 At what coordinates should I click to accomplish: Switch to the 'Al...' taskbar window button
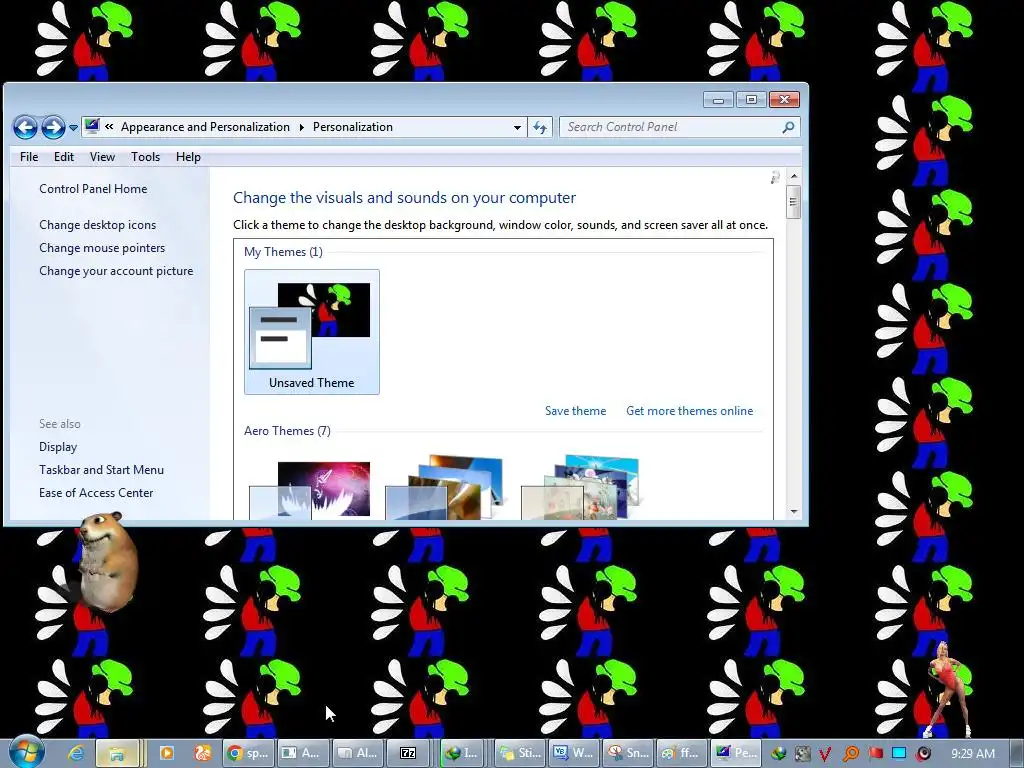tap(357, 753)
